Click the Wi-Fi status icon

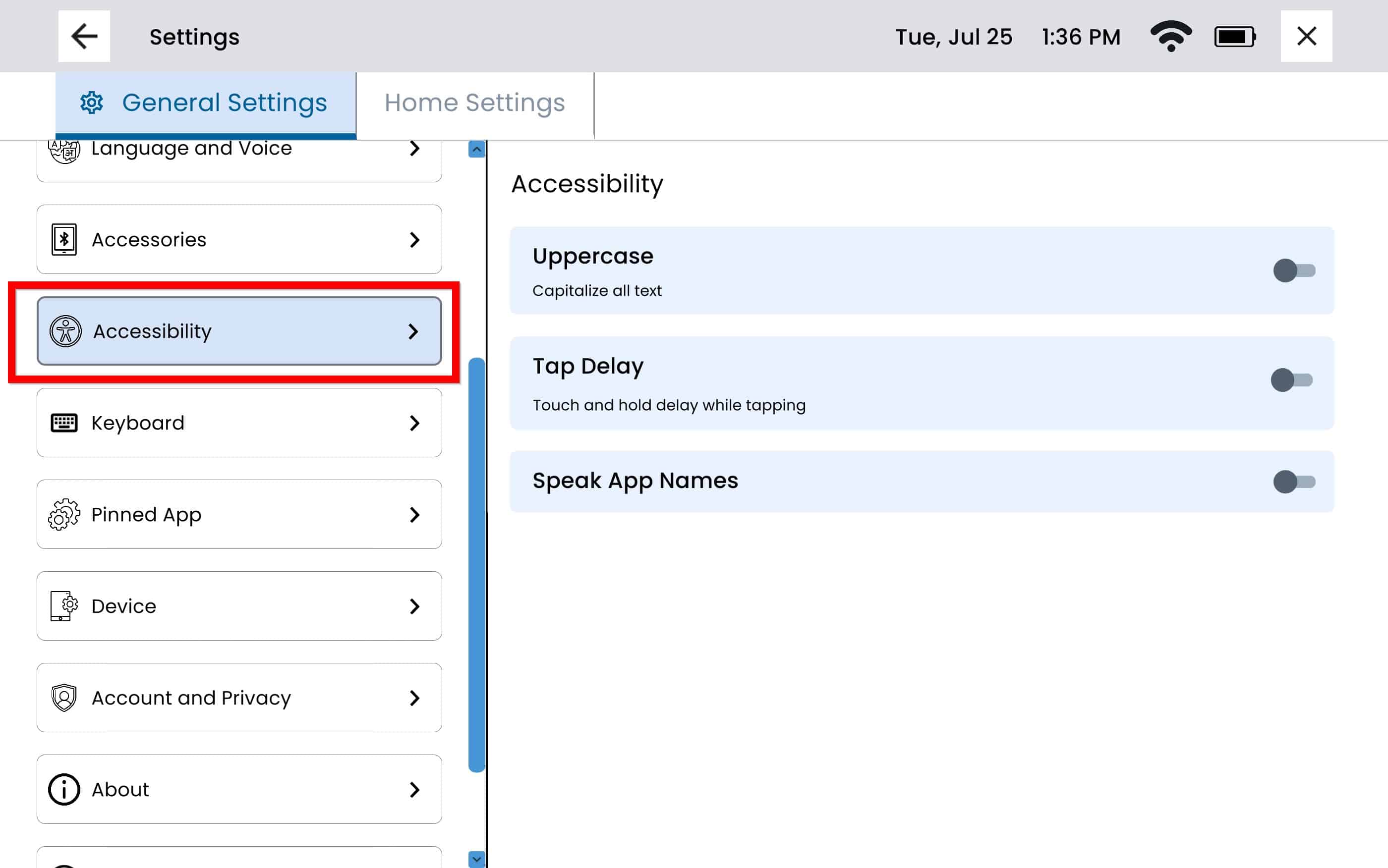[x=1170, y=36]
